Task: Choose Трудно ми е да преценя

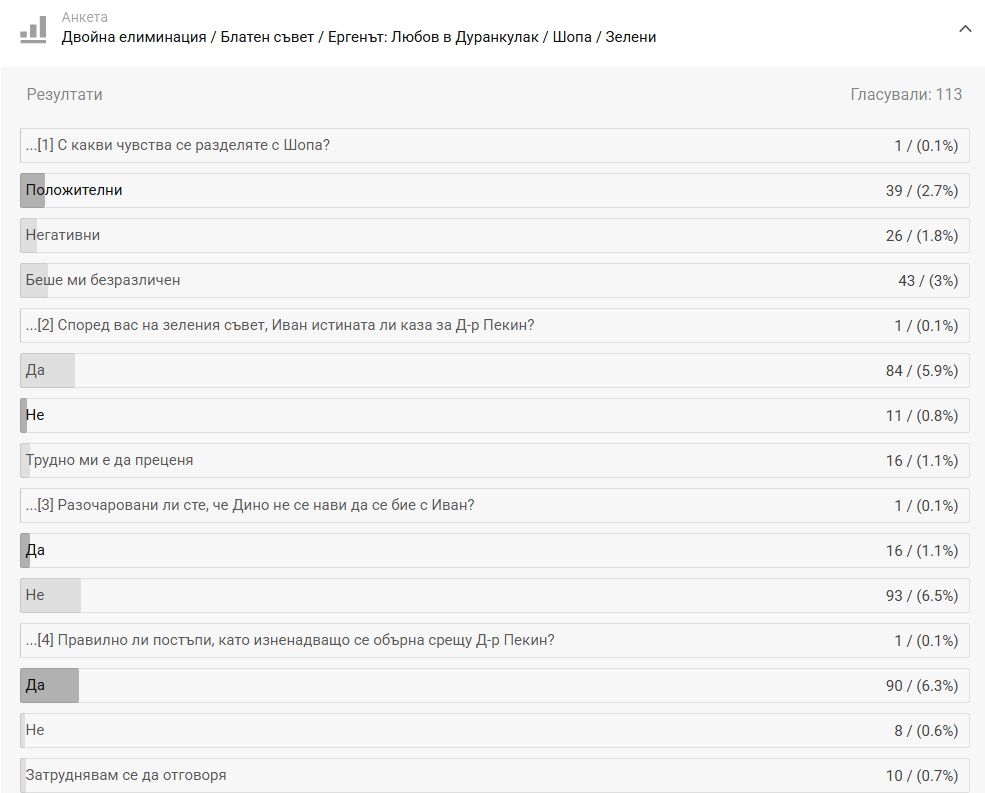Action: point(494,460)
